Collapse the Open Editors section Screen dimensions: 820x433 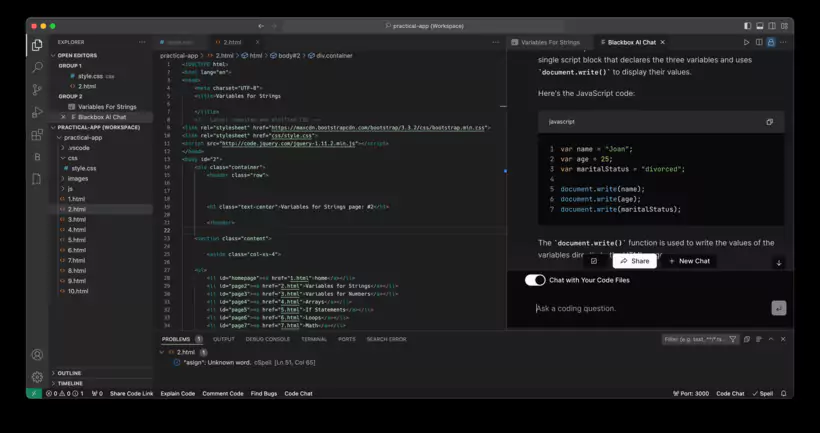click(x=77, y=55)
